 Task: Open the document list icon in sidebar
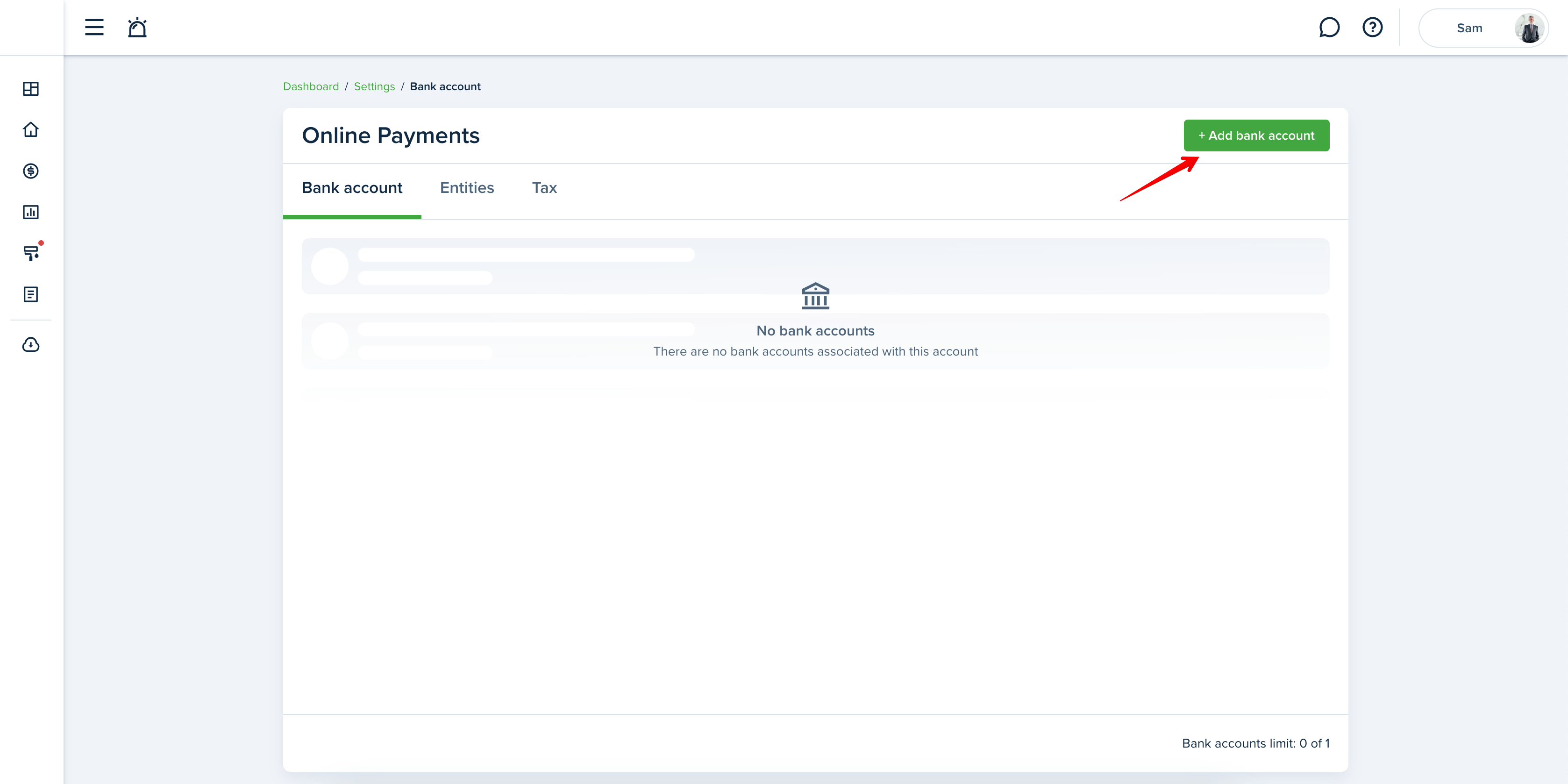tap(30, 295)
